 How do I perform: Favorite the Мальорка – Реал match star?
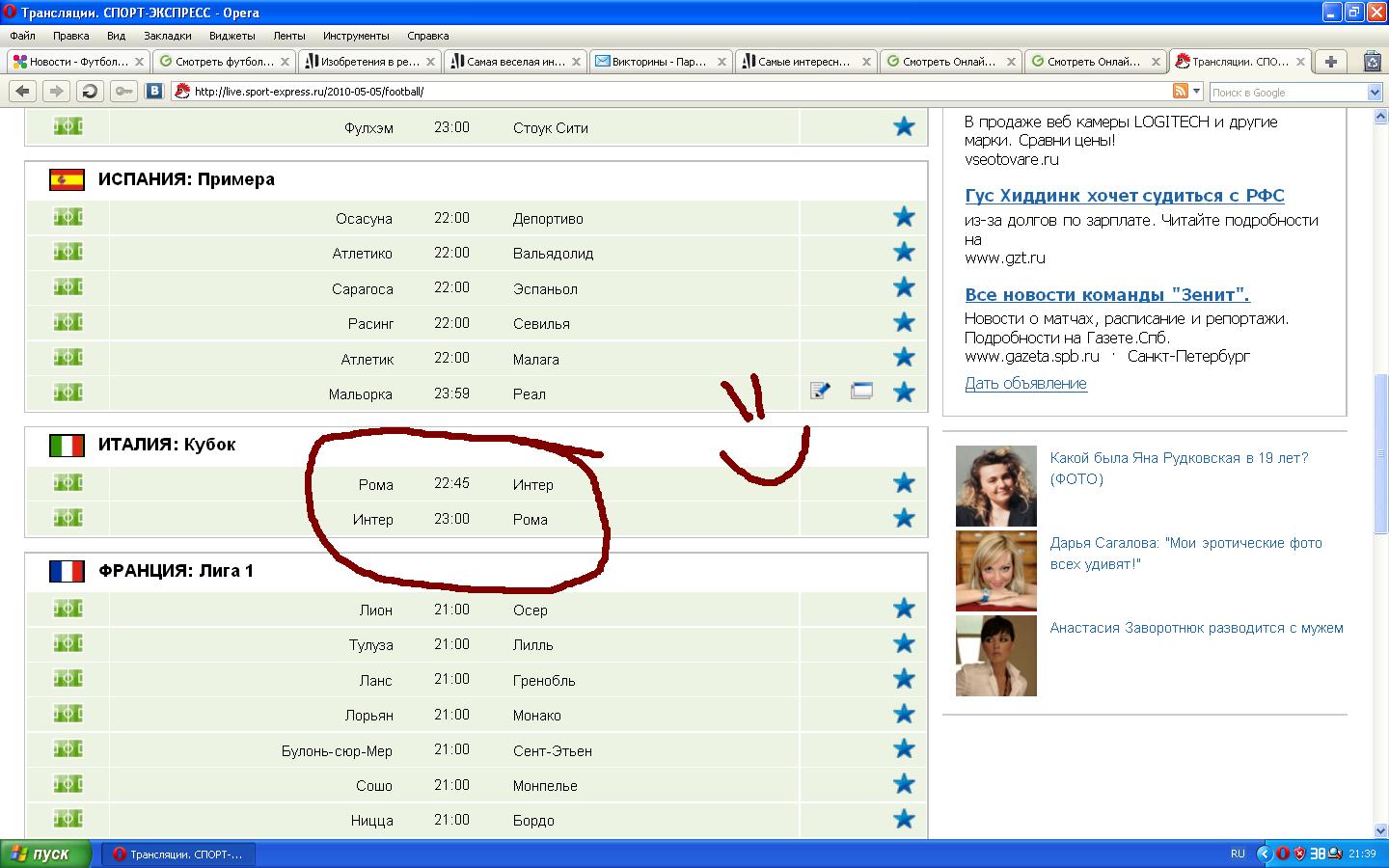coord(904,393)
